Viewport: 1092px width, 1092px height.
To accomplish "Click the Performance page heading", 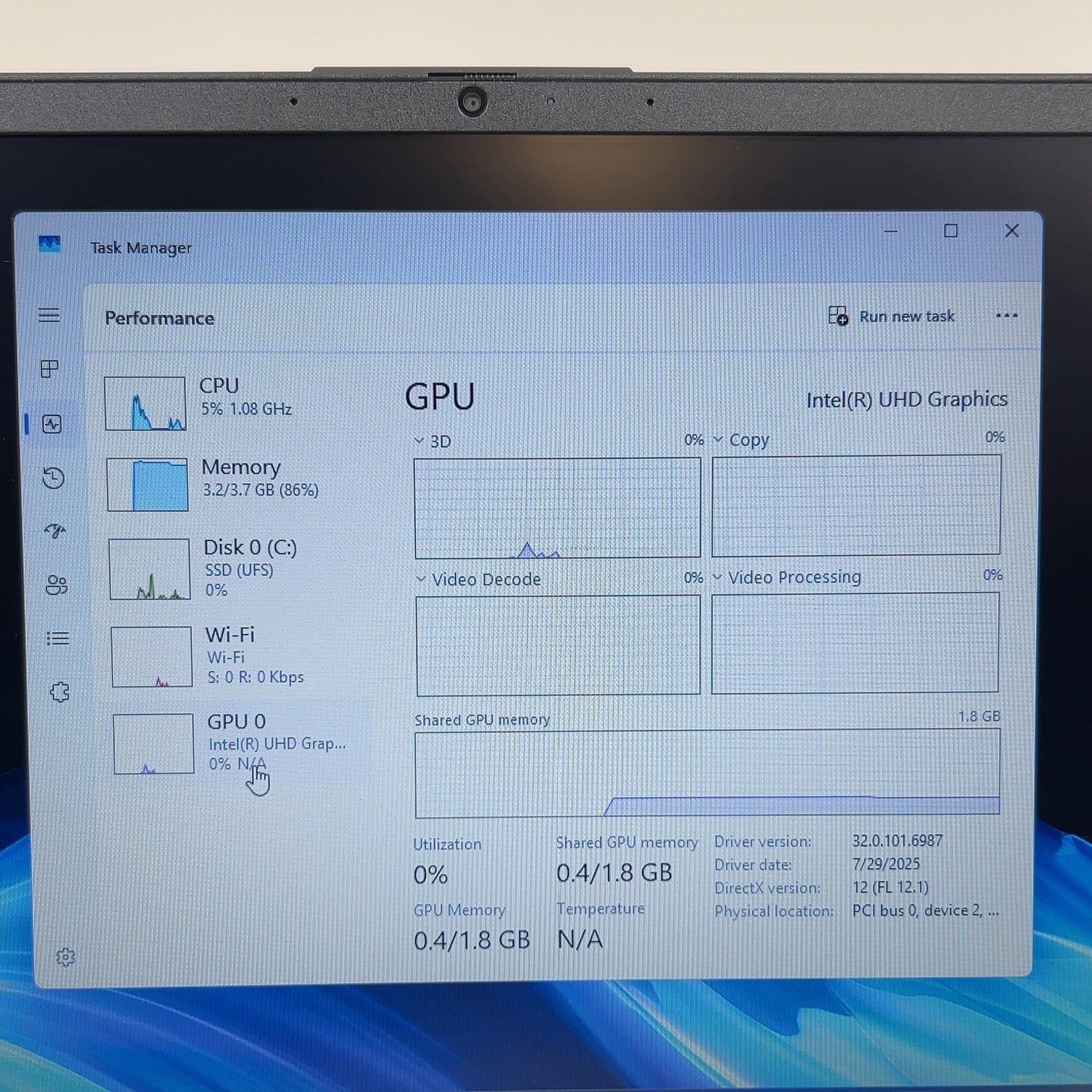I will pos(159,318).
